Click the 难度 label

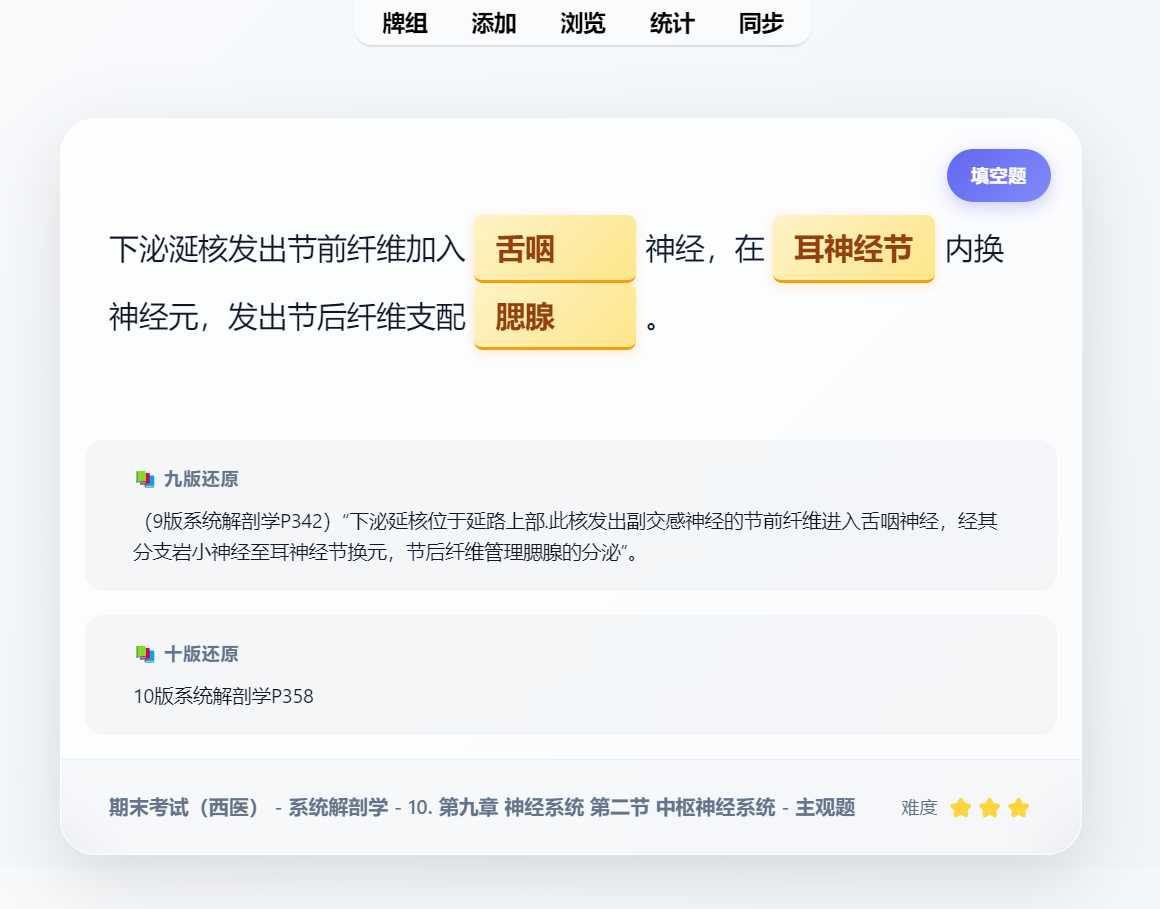click(919, 808)
